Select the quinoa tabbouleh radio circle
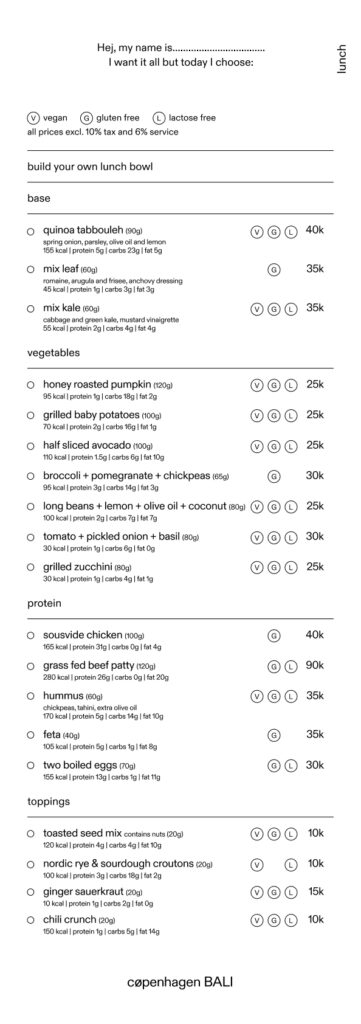Viewport: 361px width, 1024px height. (x=30, y=231)
